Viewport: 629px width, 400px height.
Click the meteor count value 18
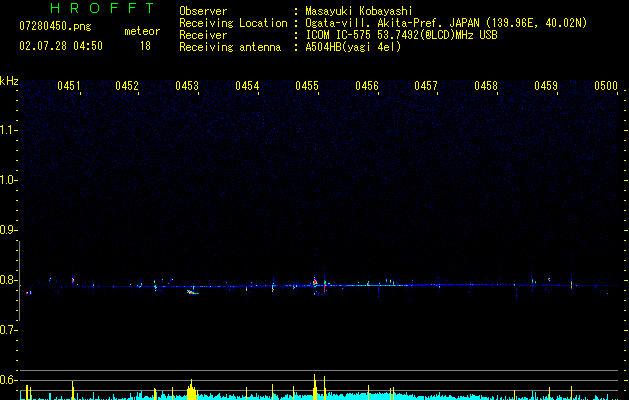(145, 46)
